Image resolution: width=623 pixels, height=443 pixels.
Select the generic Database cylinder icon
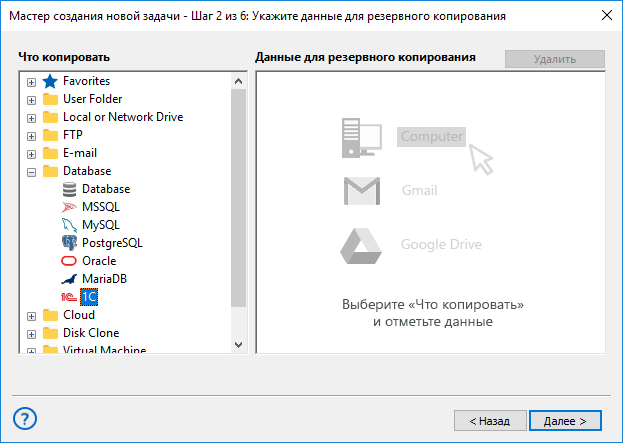click(69, 189)
